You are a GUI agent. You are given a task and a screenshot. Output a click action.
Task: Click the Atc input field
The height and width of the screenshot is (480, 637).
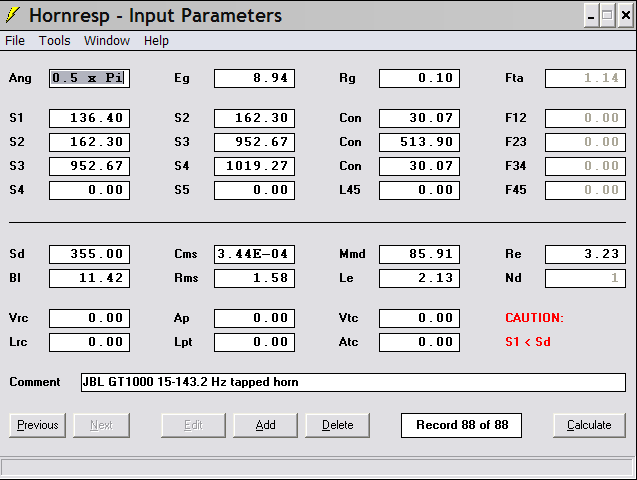click(419, 342)
